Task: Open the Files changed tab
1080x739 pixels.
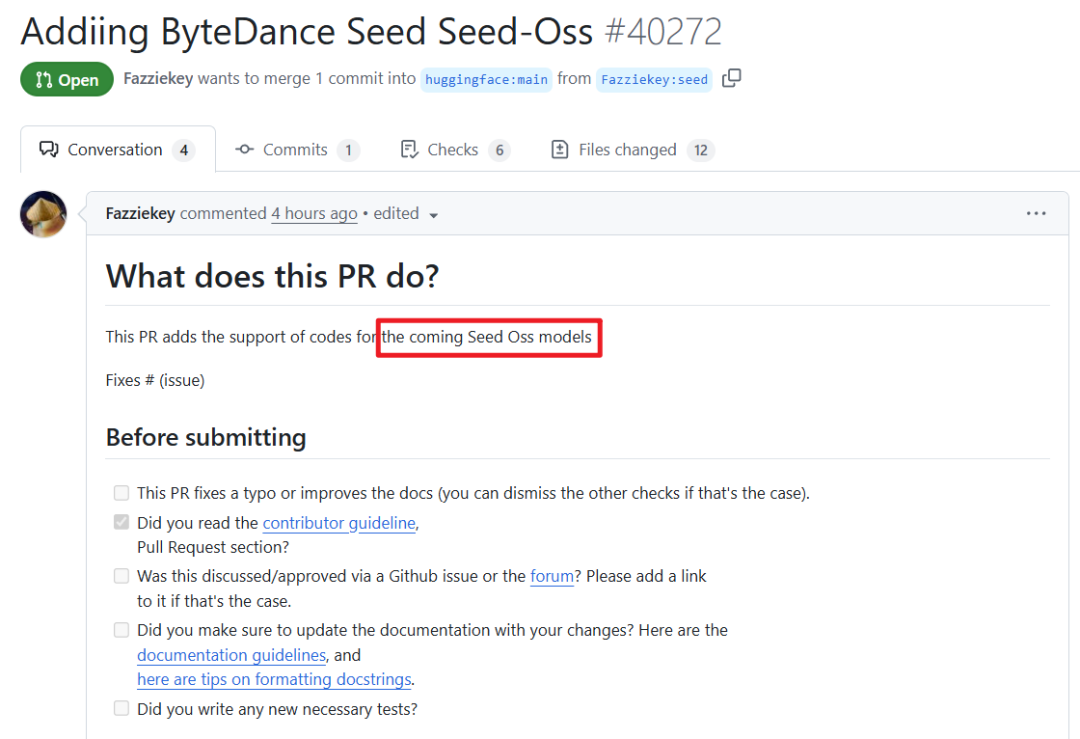Action: (629, 150)
